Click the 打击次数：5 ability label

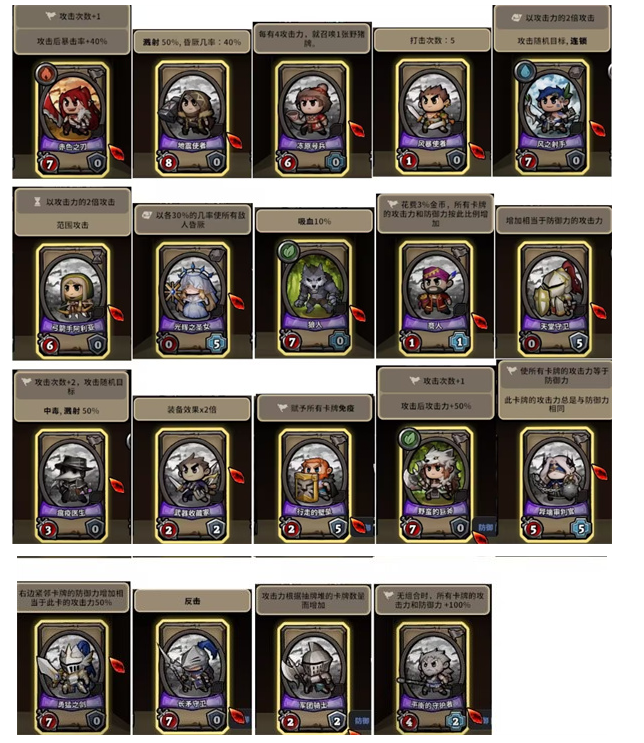tap(432, 41)
